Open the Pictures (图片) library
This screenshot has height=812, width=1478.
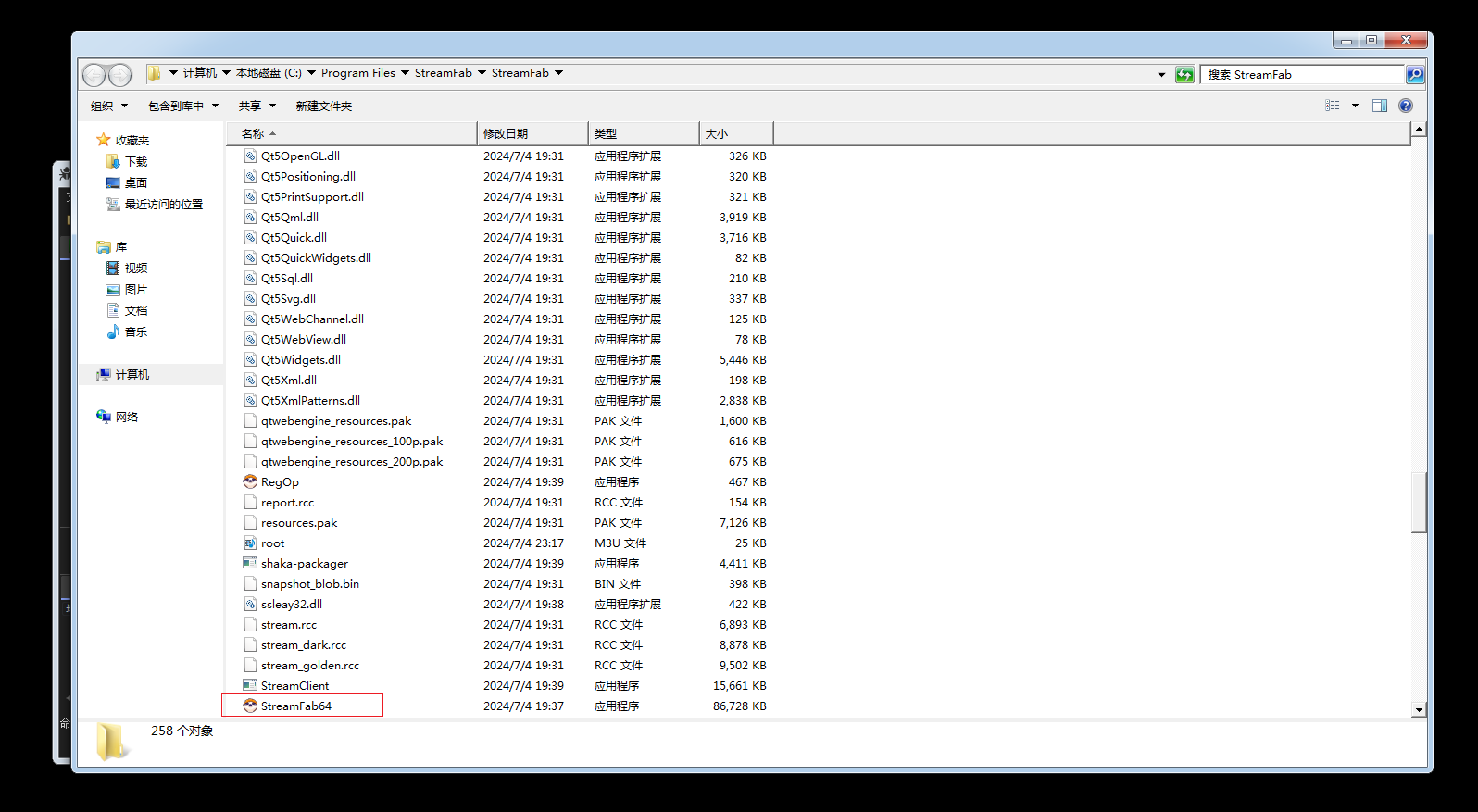click(x=127, y=289)
